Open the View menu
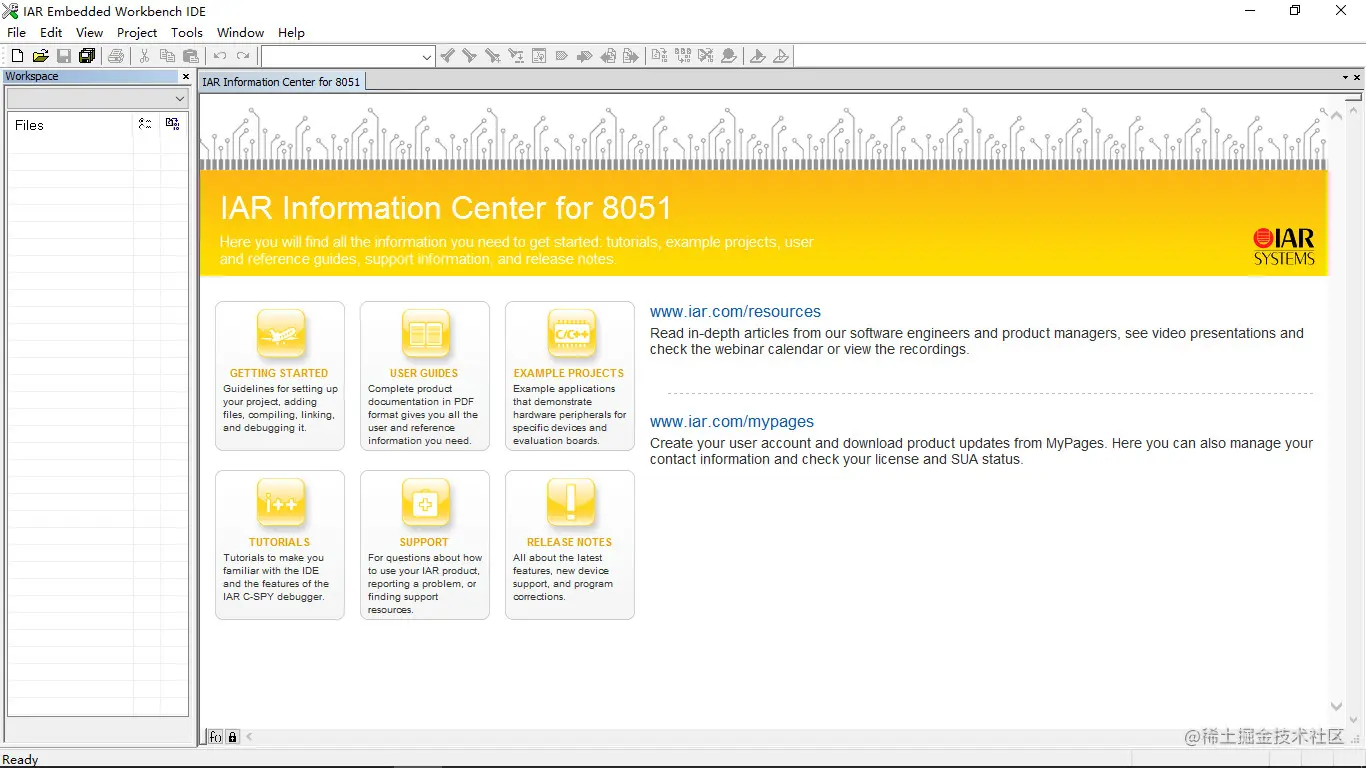Image resolution: width=1366 pixels, height=768 pixels. [89, 33]
